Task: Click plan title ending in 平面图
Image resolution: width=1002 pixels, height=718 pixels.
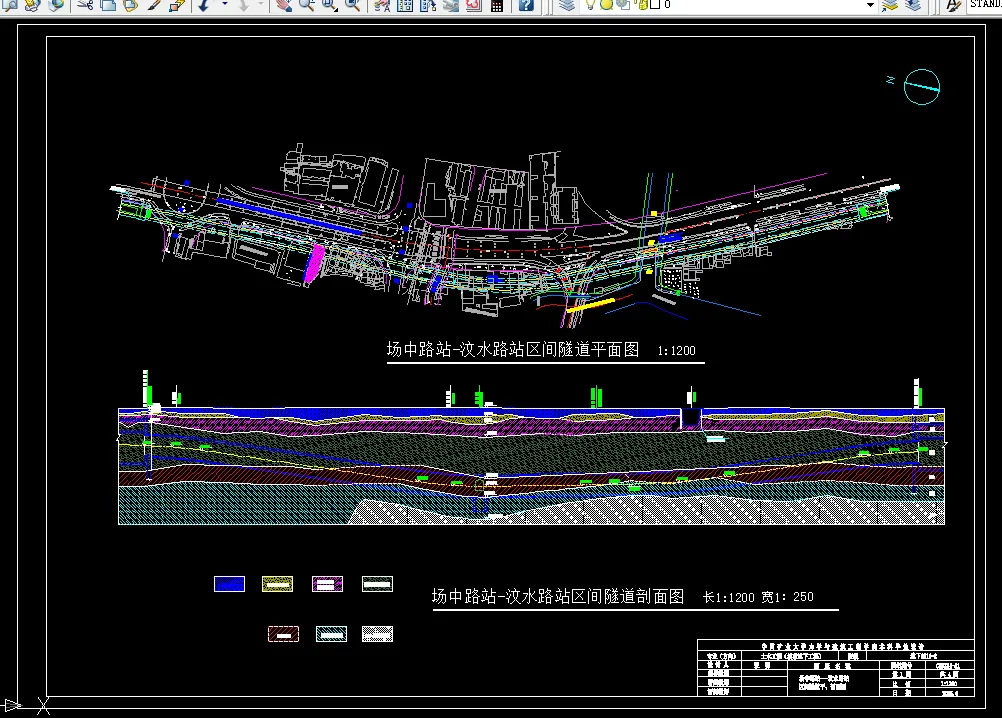Action: pyautogui.click(x=513, y=349)
